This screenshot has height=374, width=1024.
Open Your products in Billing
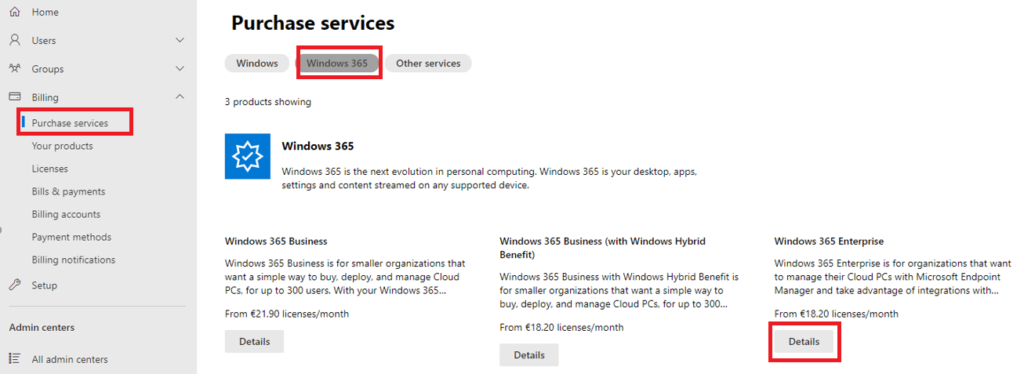click(62, 146)
